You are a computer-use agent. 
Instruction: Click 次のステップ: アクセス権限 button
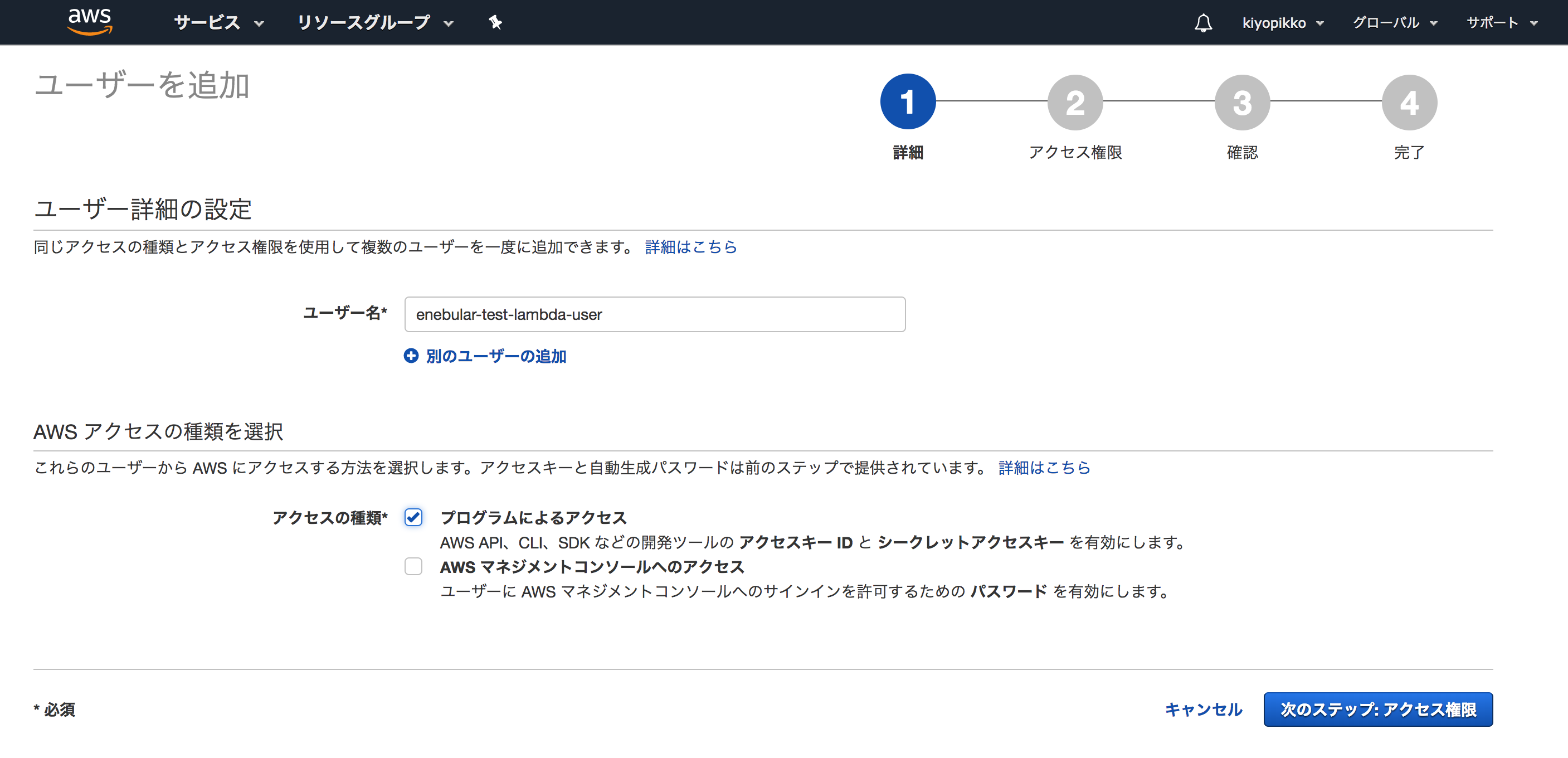tap(1377, 710)
